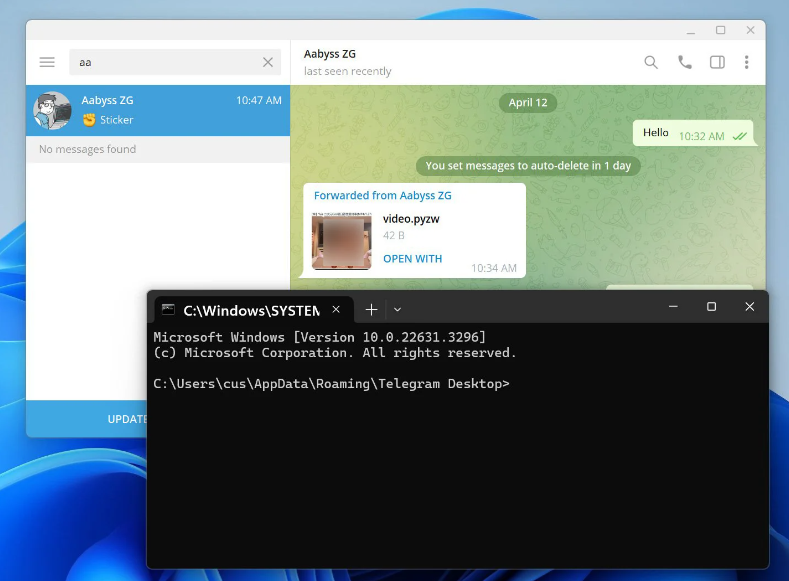Search within the Aabyss ZG chat

tap(651, 62)
